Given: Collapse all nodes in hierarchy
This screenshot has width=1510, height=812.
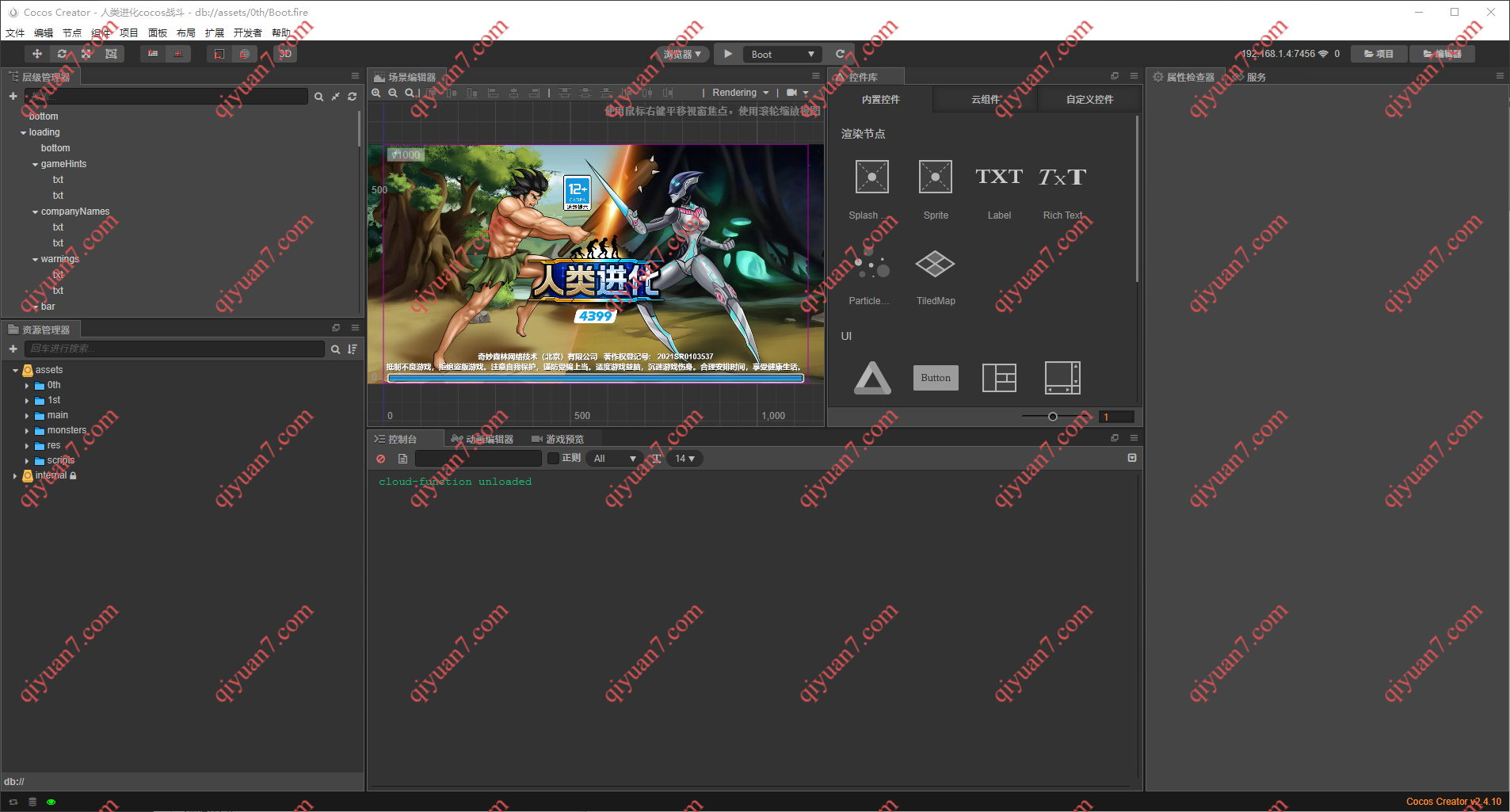Looking at the screenshot, I should (x=336, y=97).
